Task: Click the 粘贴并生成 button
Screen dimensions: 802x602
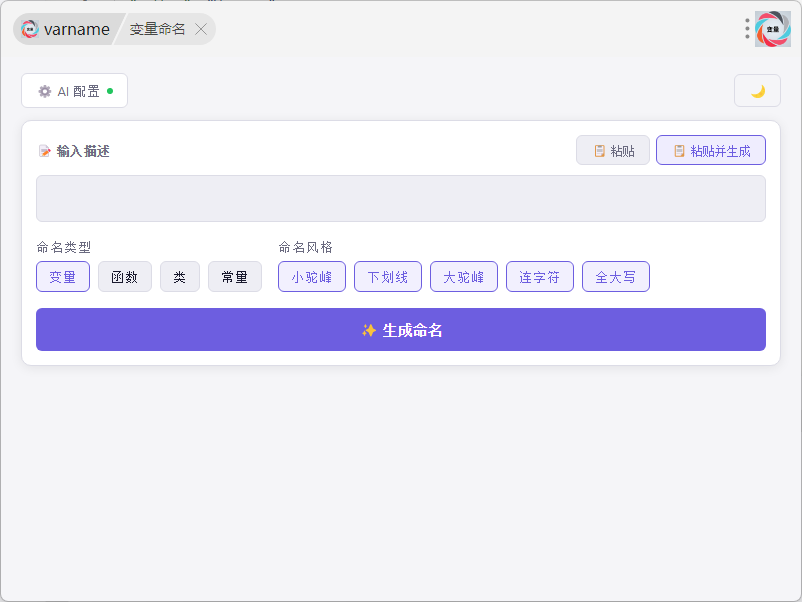Action: [711, 150]
